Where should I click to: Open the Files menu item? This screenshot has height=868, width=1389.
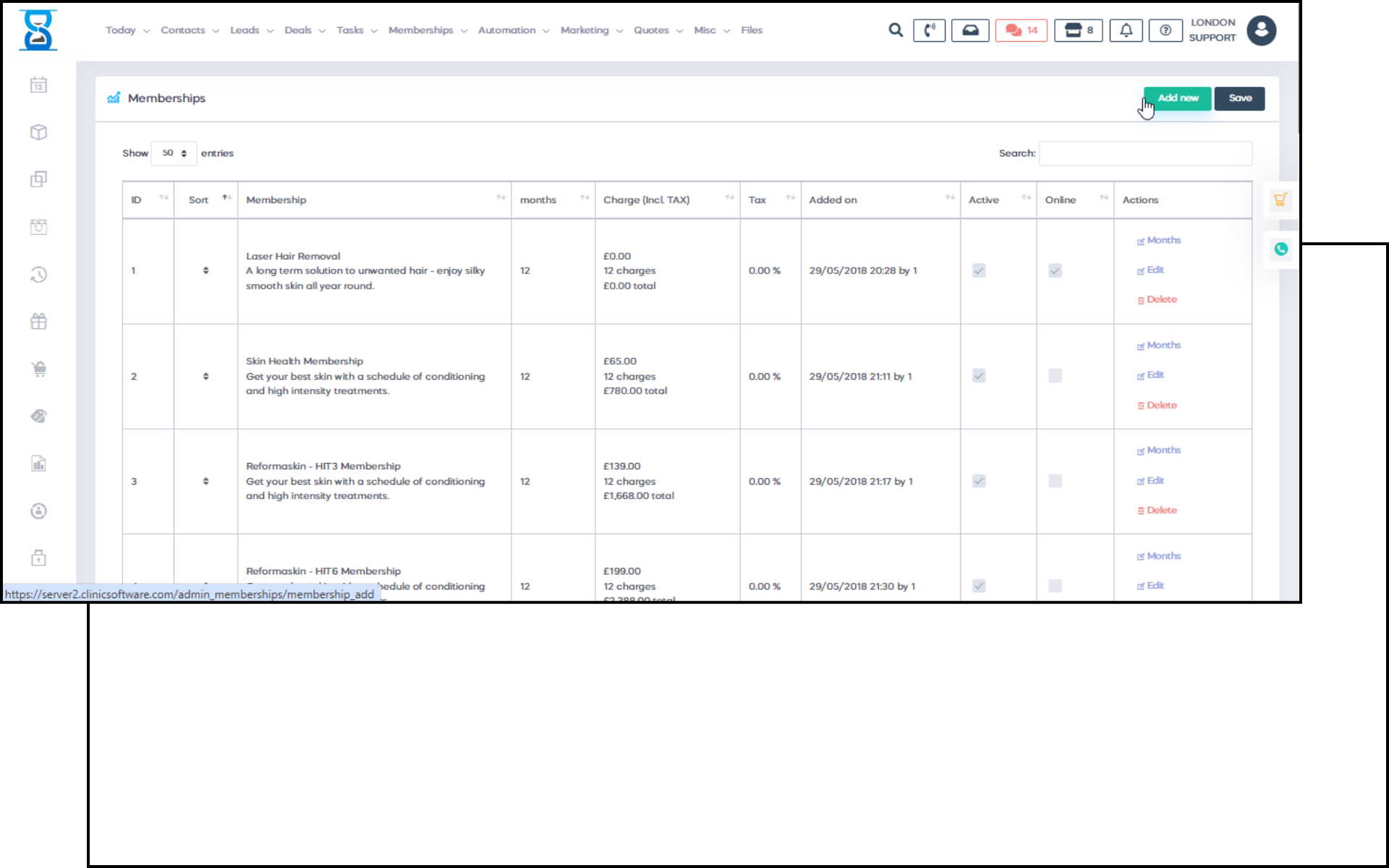[751, 30]
